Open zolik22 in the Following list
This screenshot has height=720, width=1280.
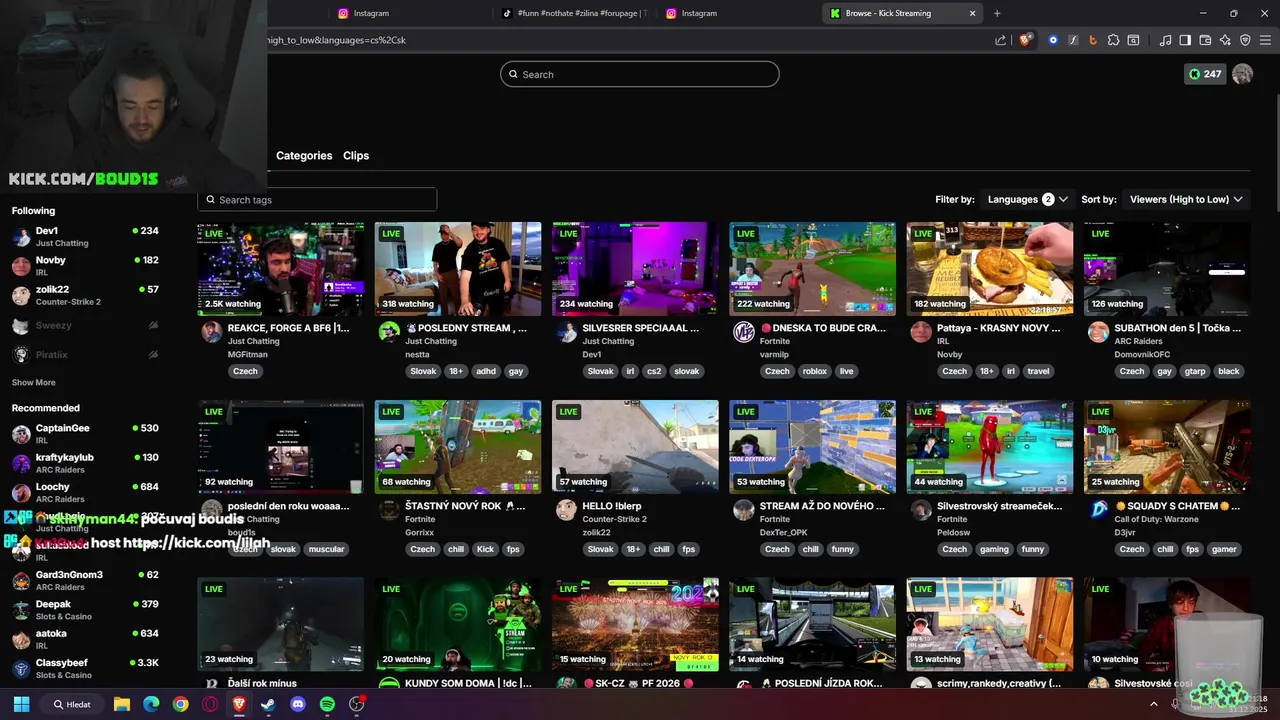pyautogui.click(x=86, y=295)
